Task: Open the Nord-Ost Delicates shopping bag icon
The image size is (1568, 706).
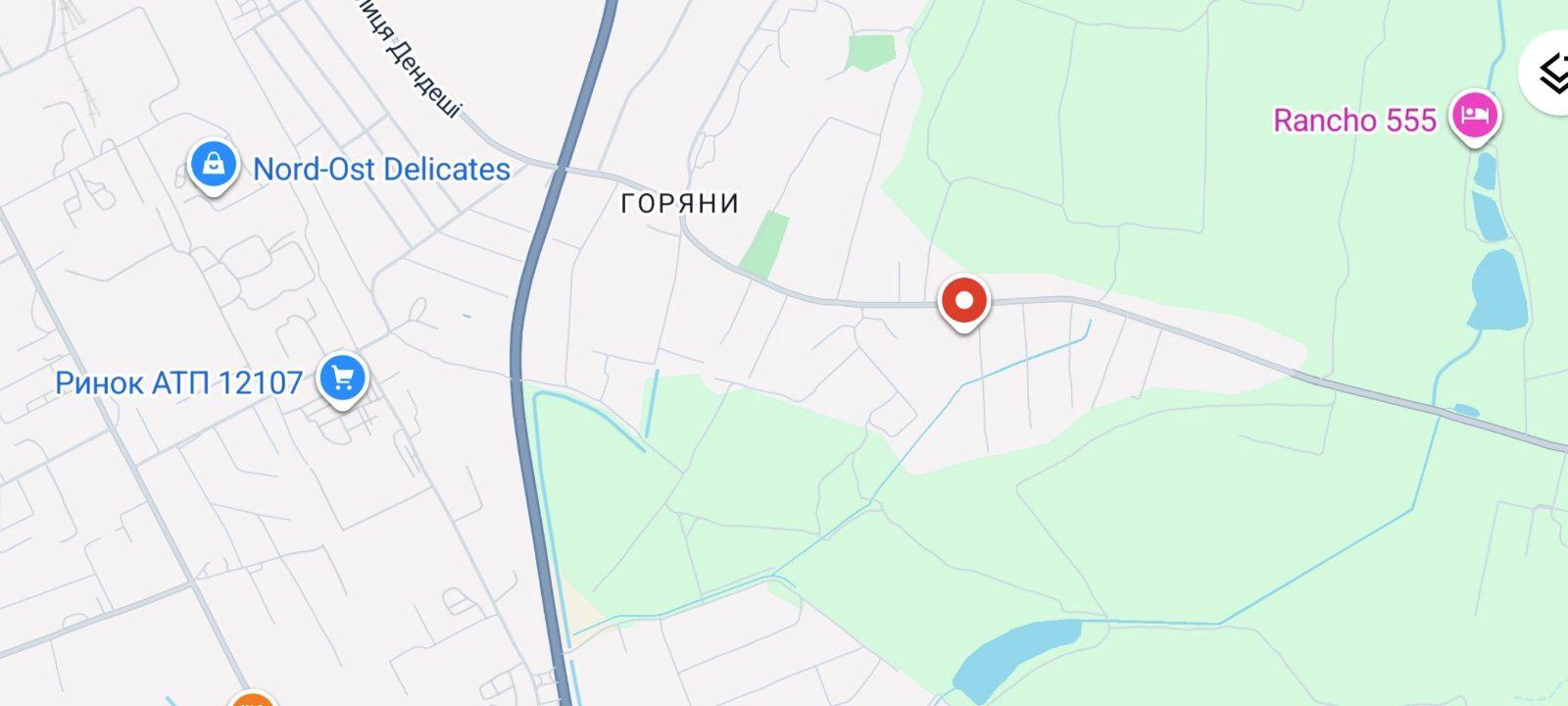Action: click(x=213, y=165)
